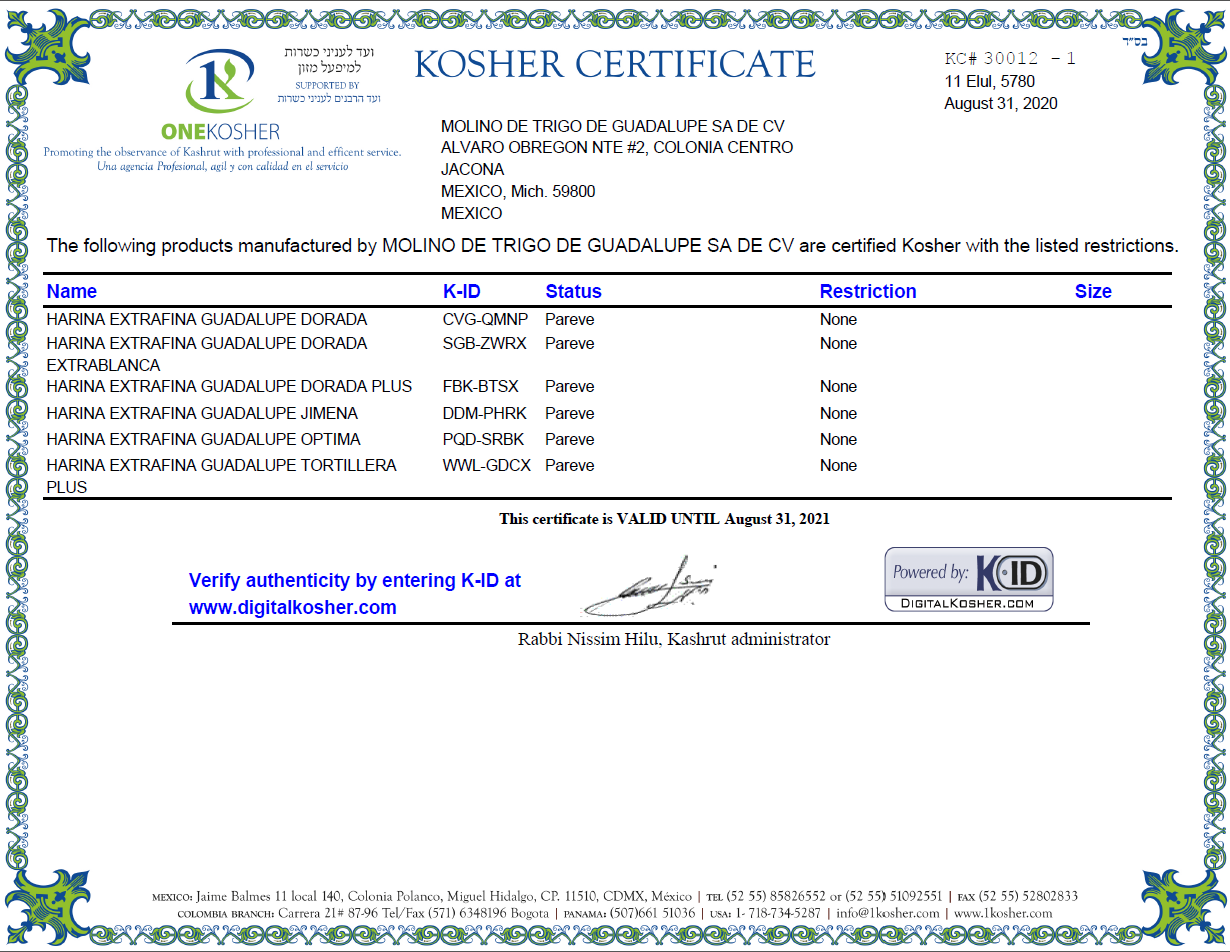Click Rabbi Nissim Hilu, Kashrut administrator text
Viewport: 1230px width, 952px height.
click(674, 639)
